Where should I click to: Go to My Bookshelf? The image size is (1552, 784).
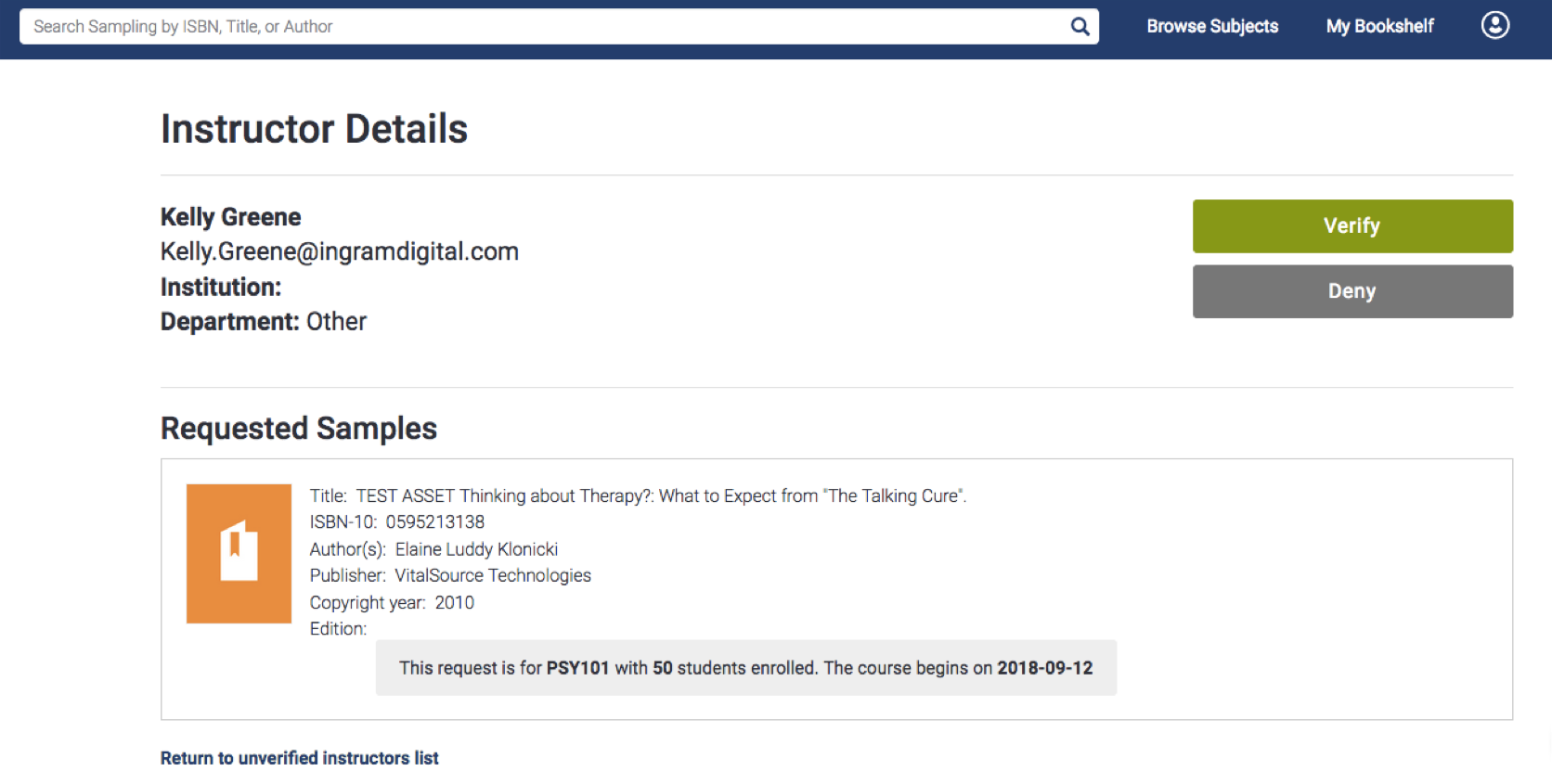1379,26
